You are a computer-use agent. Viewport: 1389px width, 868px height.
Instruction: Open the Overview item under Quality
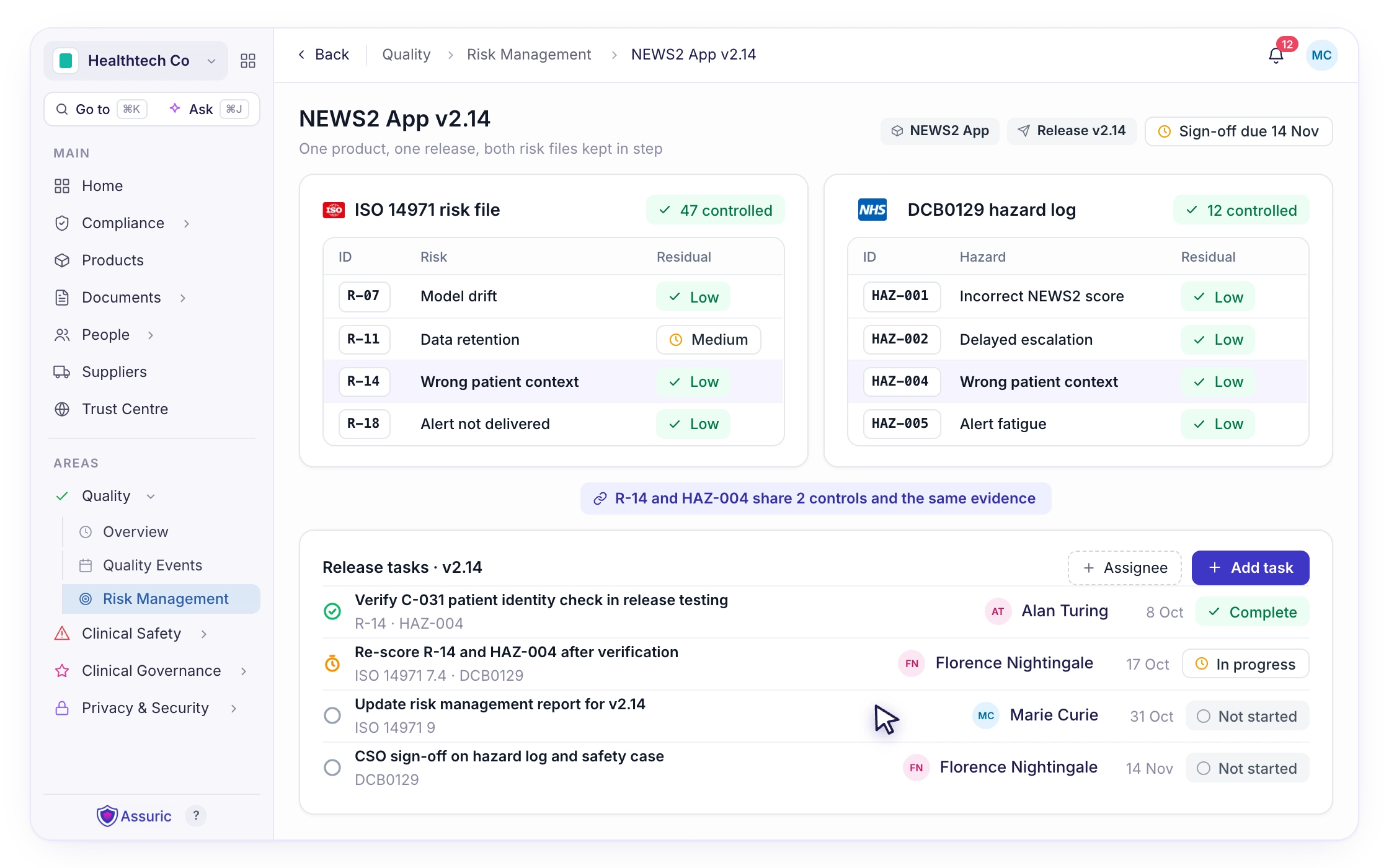(135, 532)
